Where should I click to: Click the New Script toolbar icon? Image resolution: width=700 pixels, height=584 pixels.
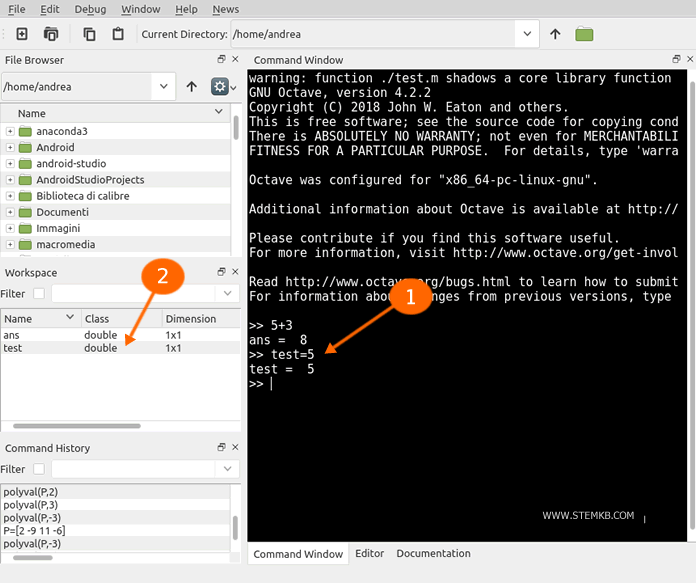(21, 34)
